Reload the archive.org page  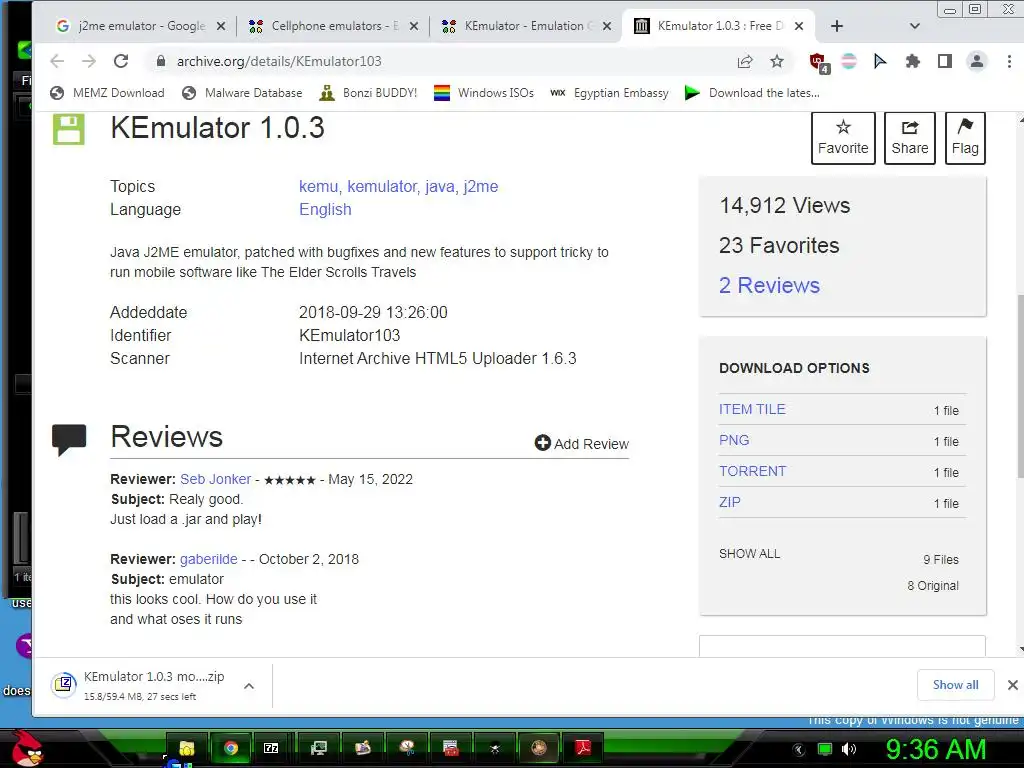[x=121, y=61]
